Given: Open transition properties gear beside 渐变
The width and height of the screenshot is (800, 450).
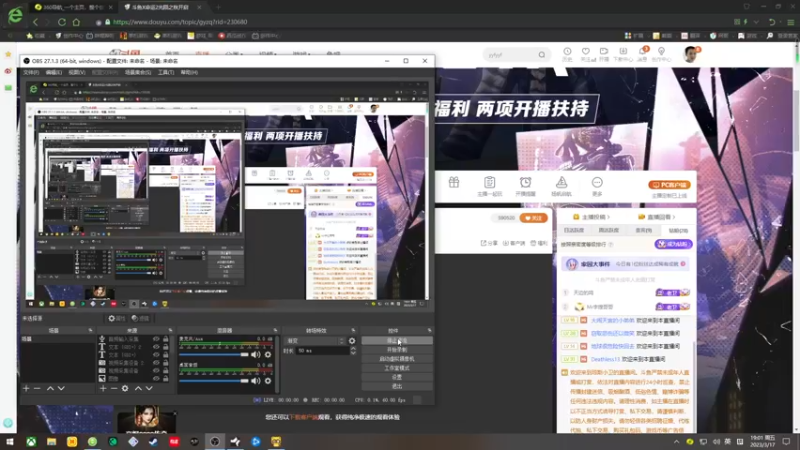Looking at the screenshot, I should point(352,341).
